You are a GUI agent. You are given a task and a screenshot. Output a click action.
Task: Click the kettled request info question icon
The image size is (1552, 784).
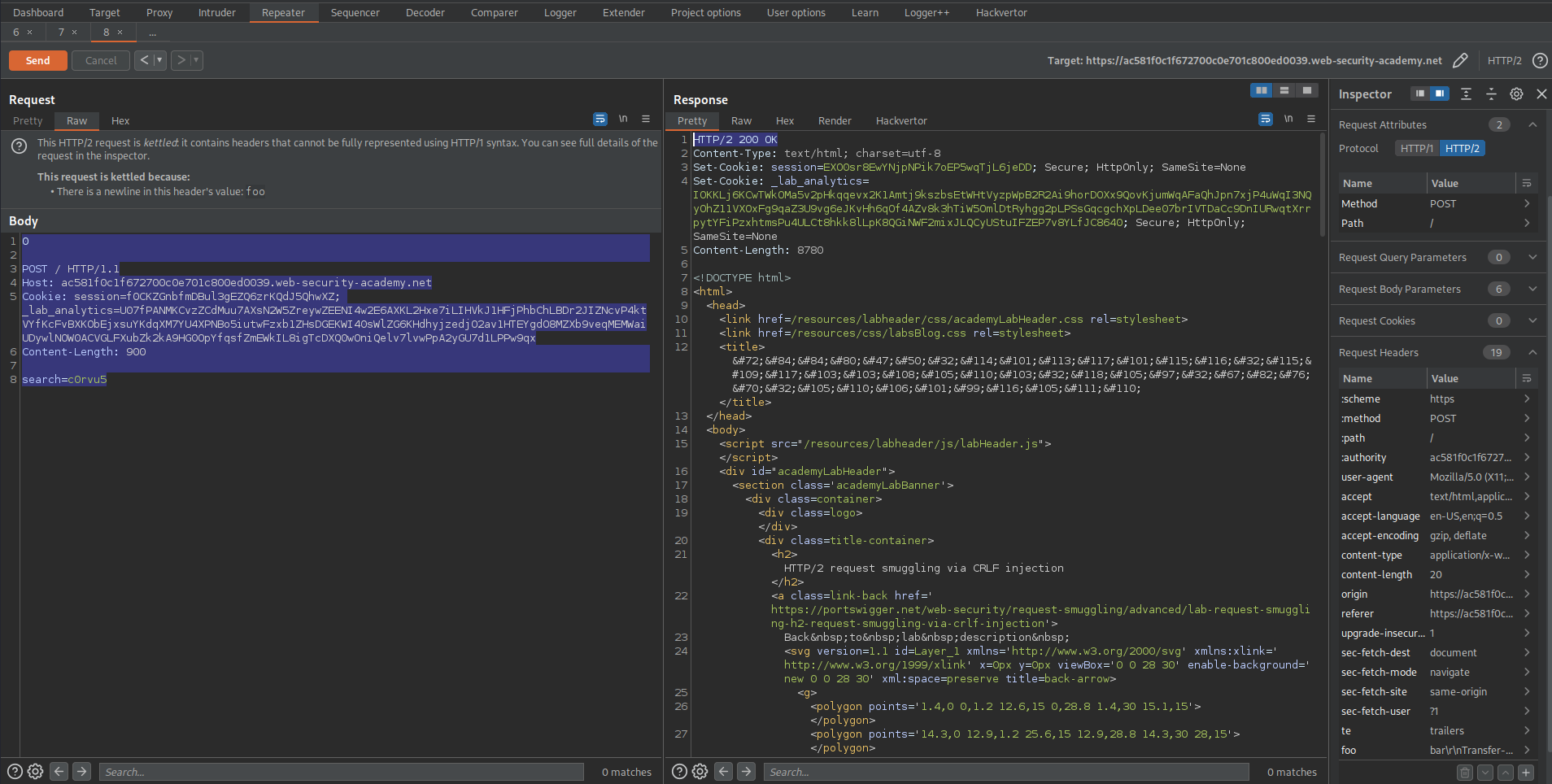[19, 146]
